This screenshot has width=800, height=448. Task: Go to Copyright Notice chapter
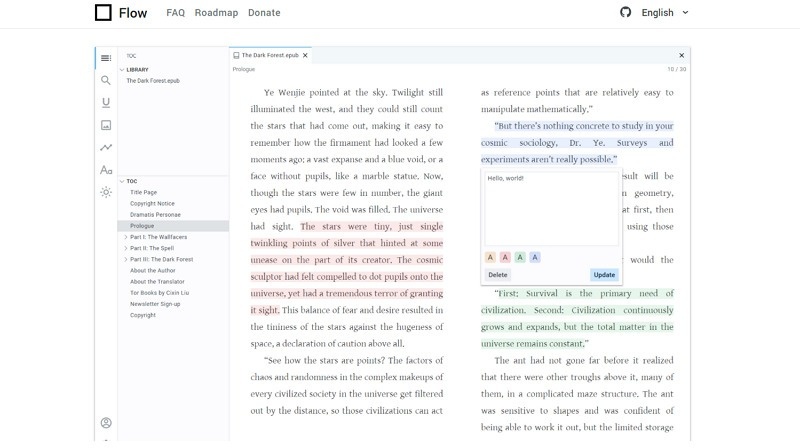[x=152, y=204]
